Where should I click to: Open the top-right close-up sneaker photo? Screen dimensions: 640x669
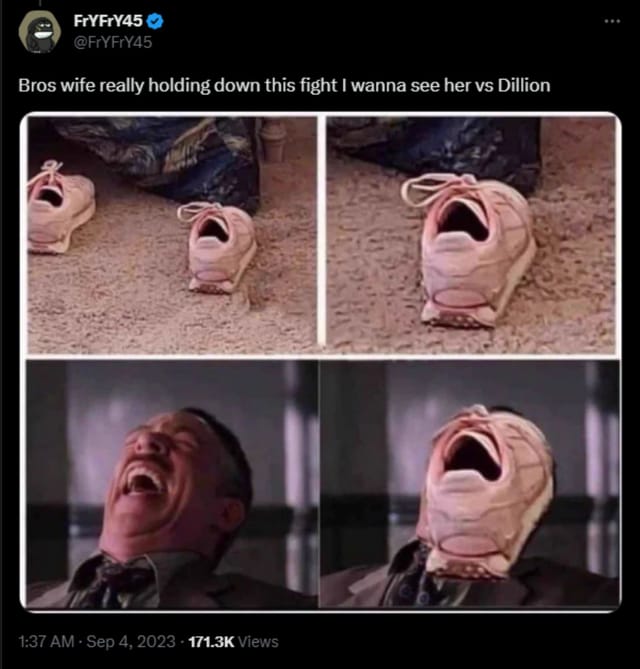point(471,234)
